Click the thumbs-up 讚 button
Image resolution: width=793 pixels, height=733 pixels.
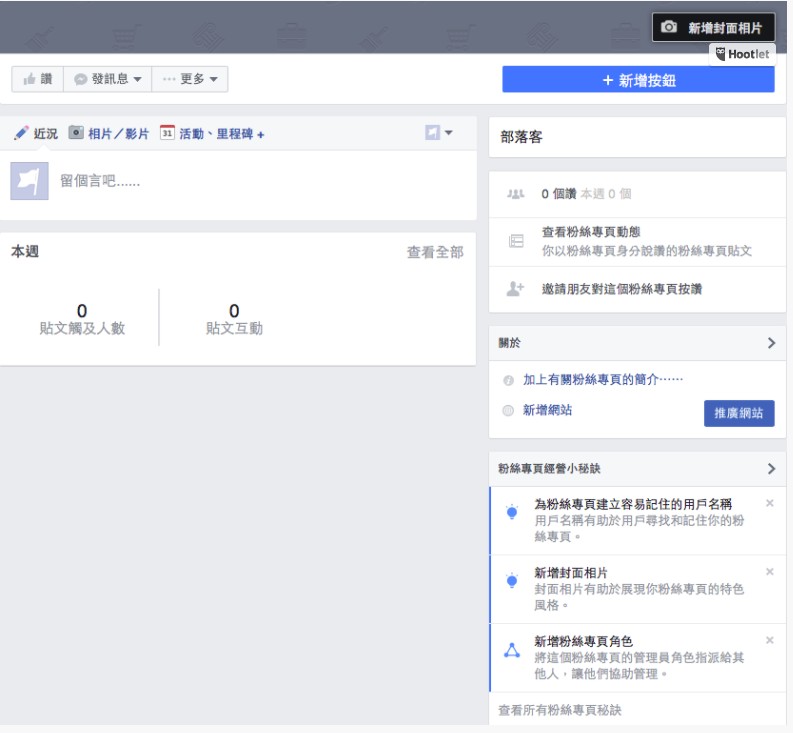37,79
